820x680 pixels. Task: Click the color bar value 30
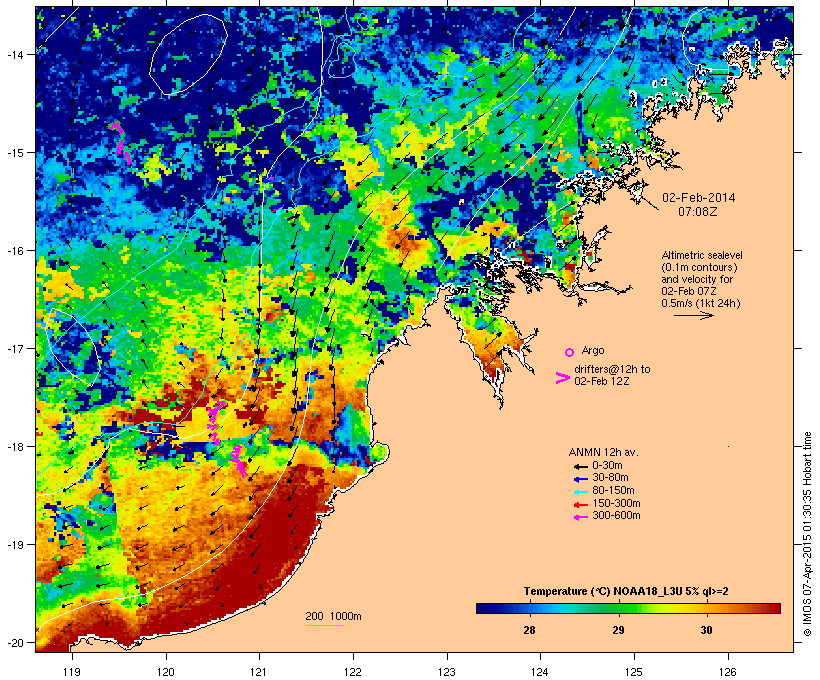point(706,630)
